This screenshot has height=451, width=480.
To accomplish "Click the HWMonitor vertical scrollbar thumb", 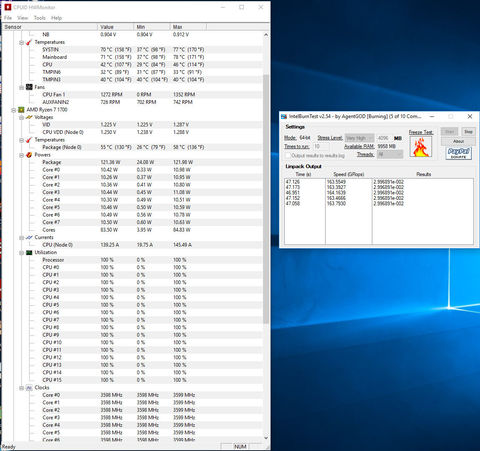I will coord(266,199).
